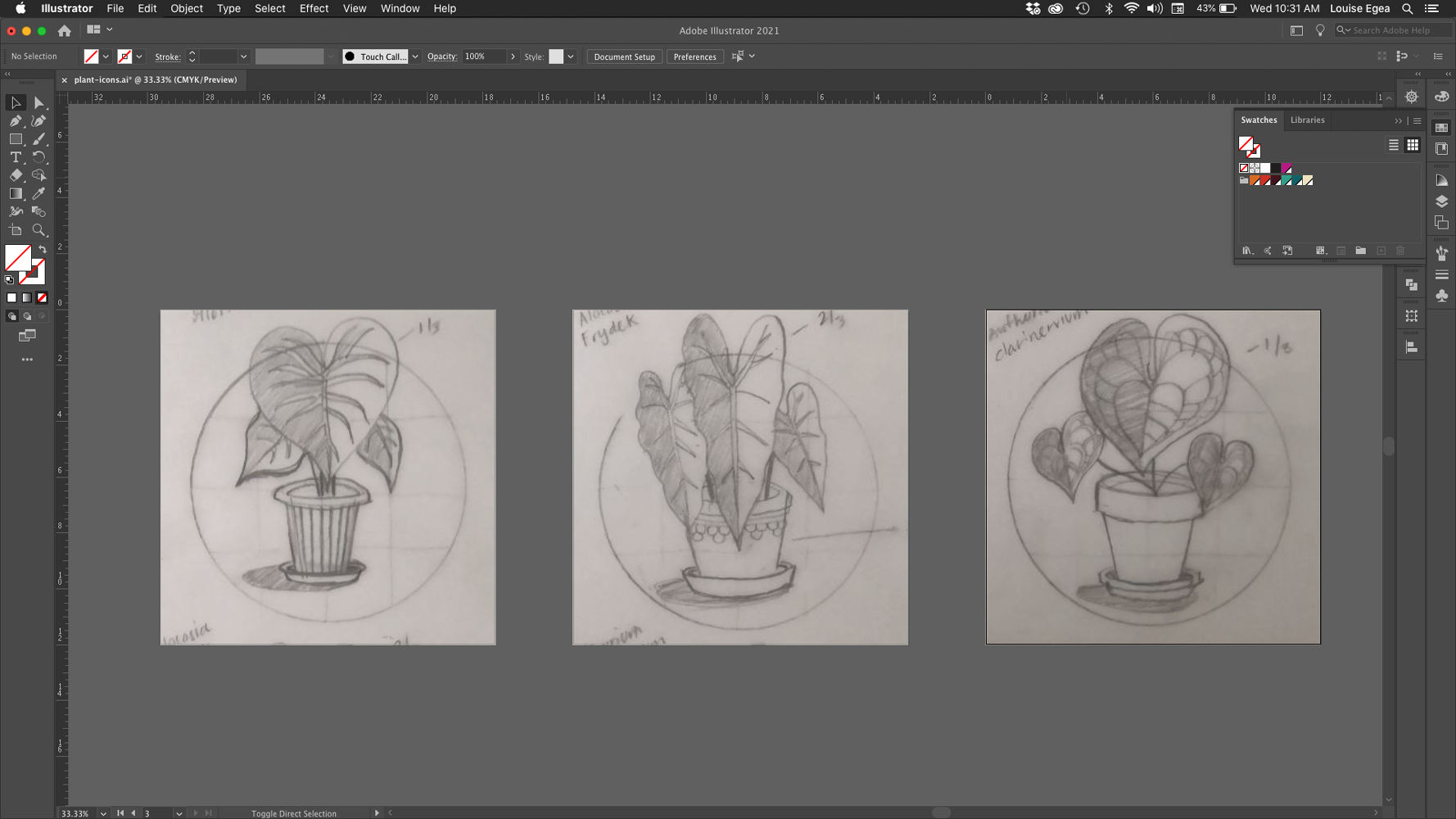Viewport: 1456px width, 819px height.
Task: Select the Paintbrush tool
Action: [x=38, y=139]
